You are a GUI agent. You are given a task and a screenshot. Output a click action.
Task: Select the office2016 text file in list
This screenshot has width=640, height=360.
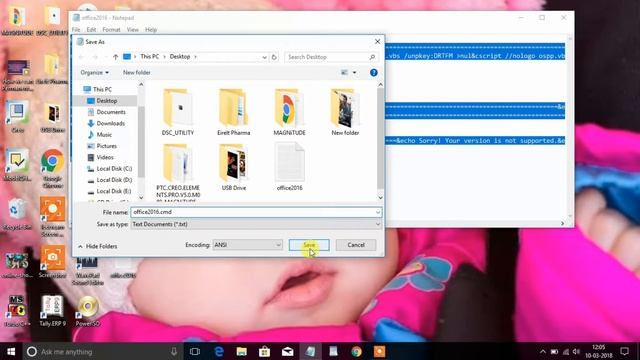289,167
